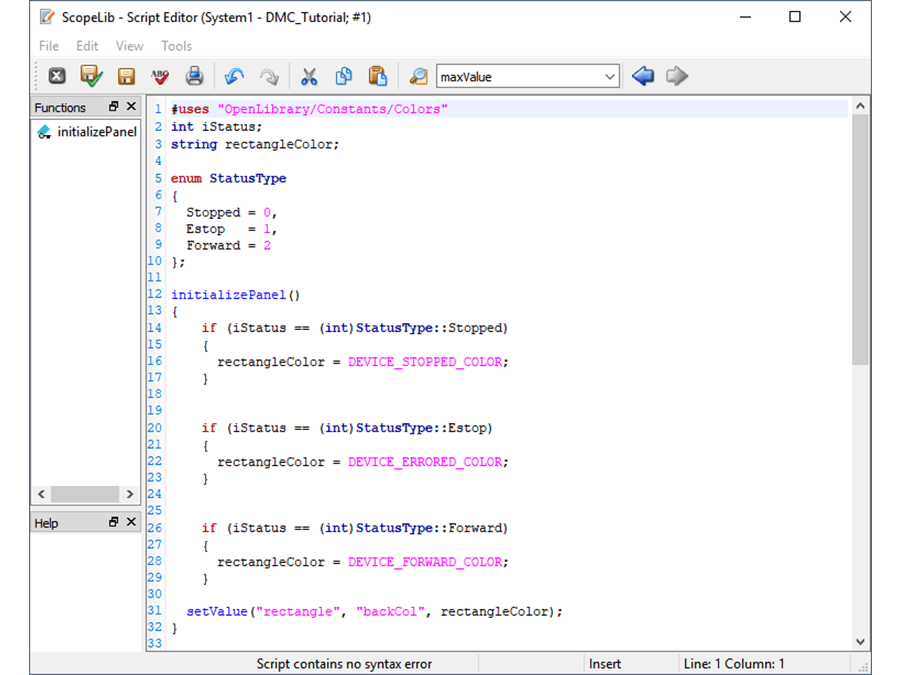Click DEVICE_FORWARD_COLOR constant
This screenshot has width=900, height=675.
[x=425, y=562]
